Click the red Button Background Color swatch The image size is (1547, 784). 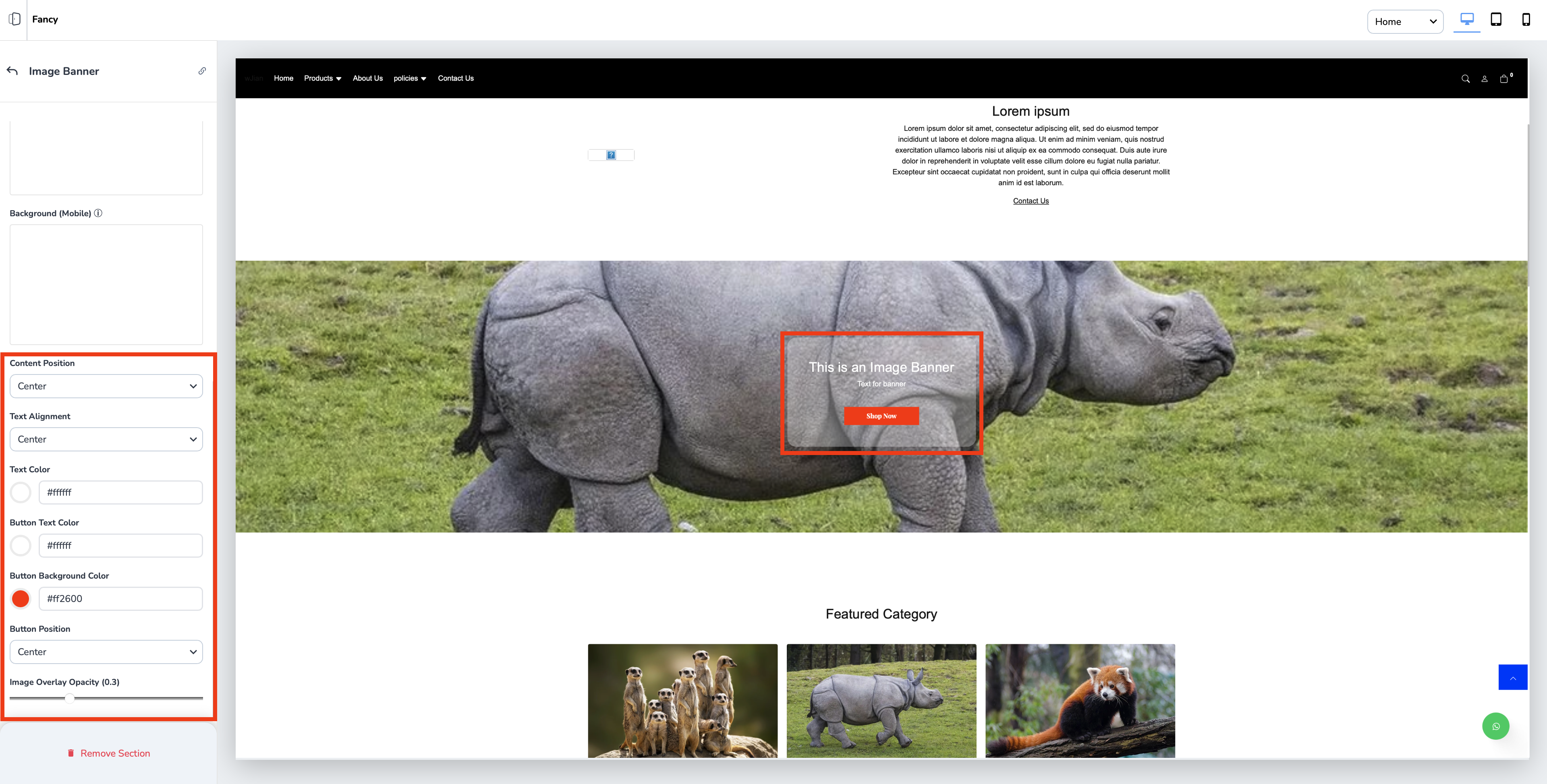[21, 598]
